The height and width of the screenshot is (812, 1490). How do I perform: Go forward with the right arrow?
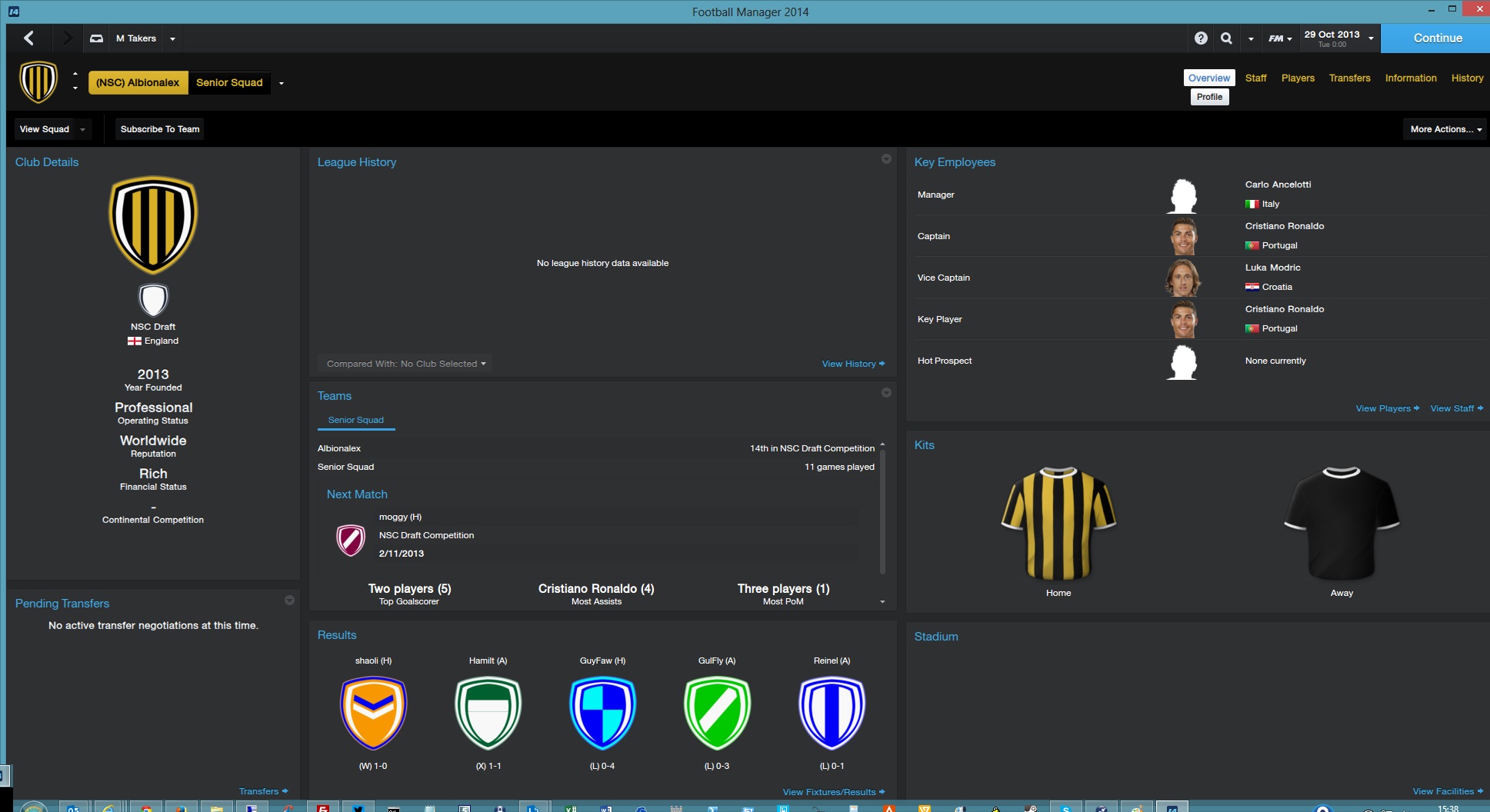67,38
